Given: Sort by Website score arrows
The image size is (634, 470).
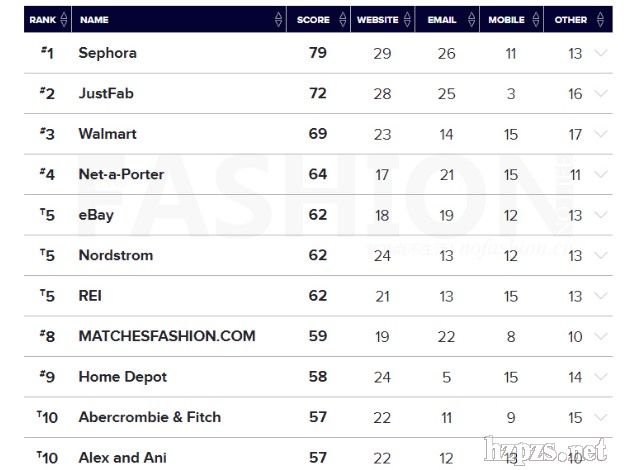Looking at the screenshot, I should (x=407, y=20).
